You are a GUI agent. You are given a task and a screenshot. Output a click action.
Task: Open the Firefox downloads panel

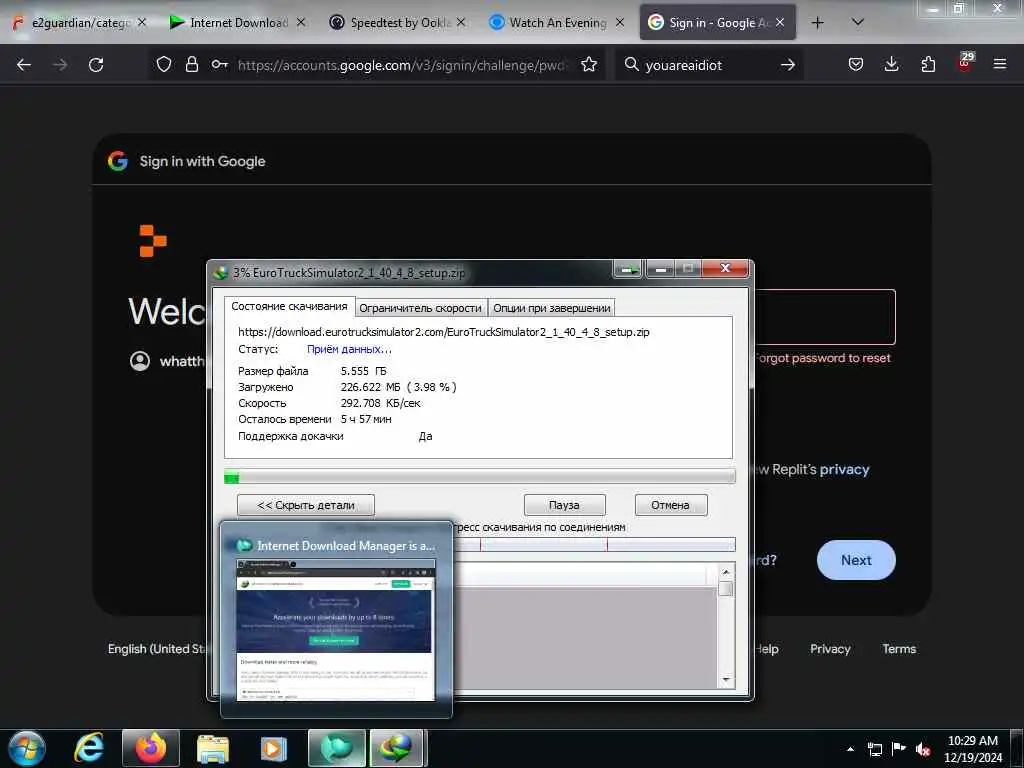click(891, 64)
